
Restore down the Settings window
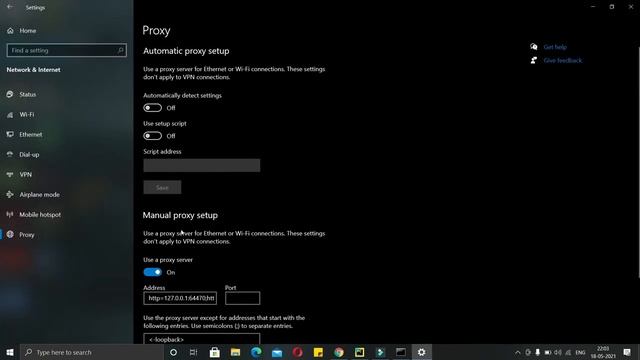(x=611, y=7)
